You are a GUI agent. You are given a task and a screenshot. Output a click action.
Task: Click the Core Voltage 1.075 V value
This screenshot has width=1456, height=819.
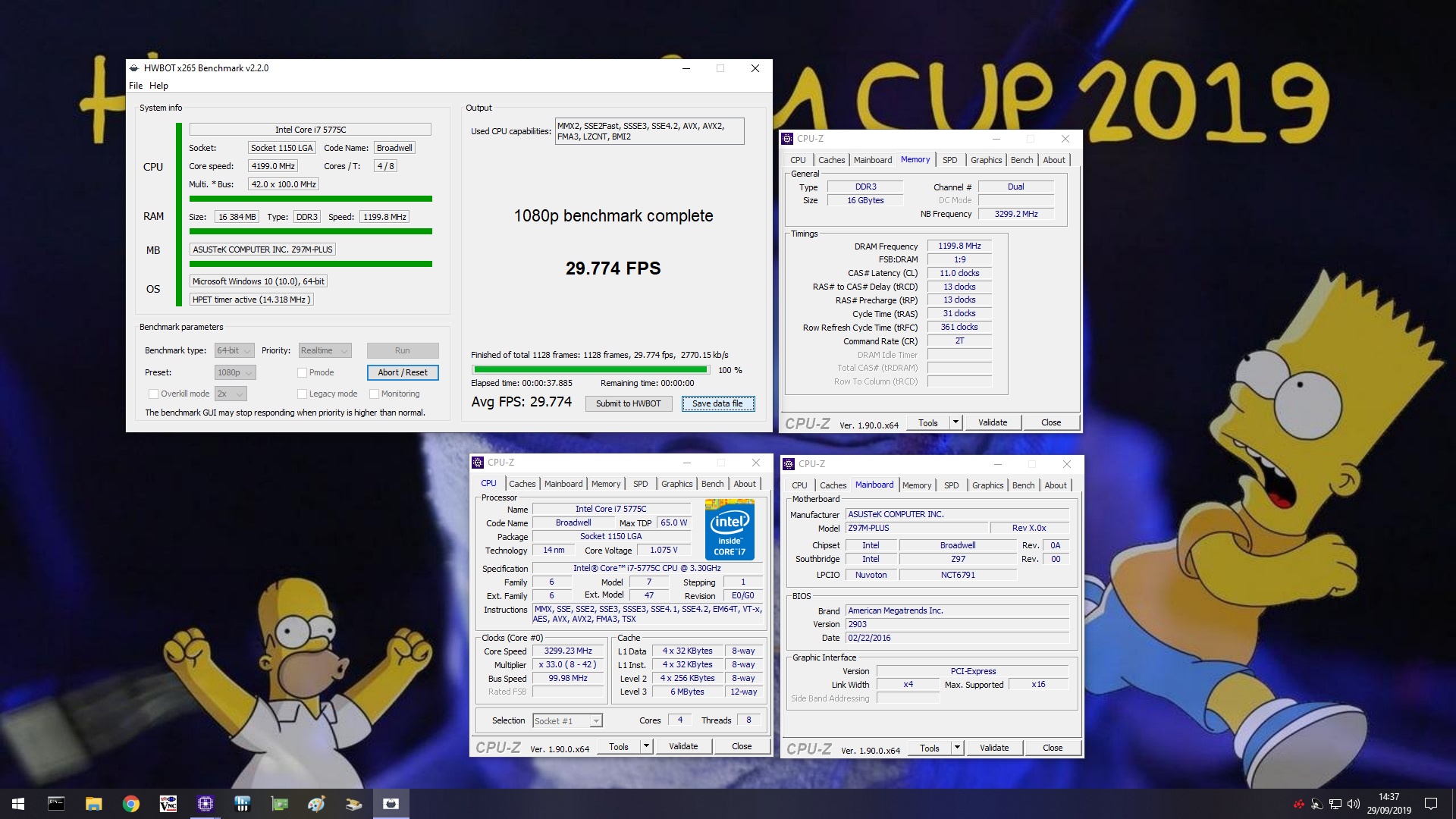(664, 550)
